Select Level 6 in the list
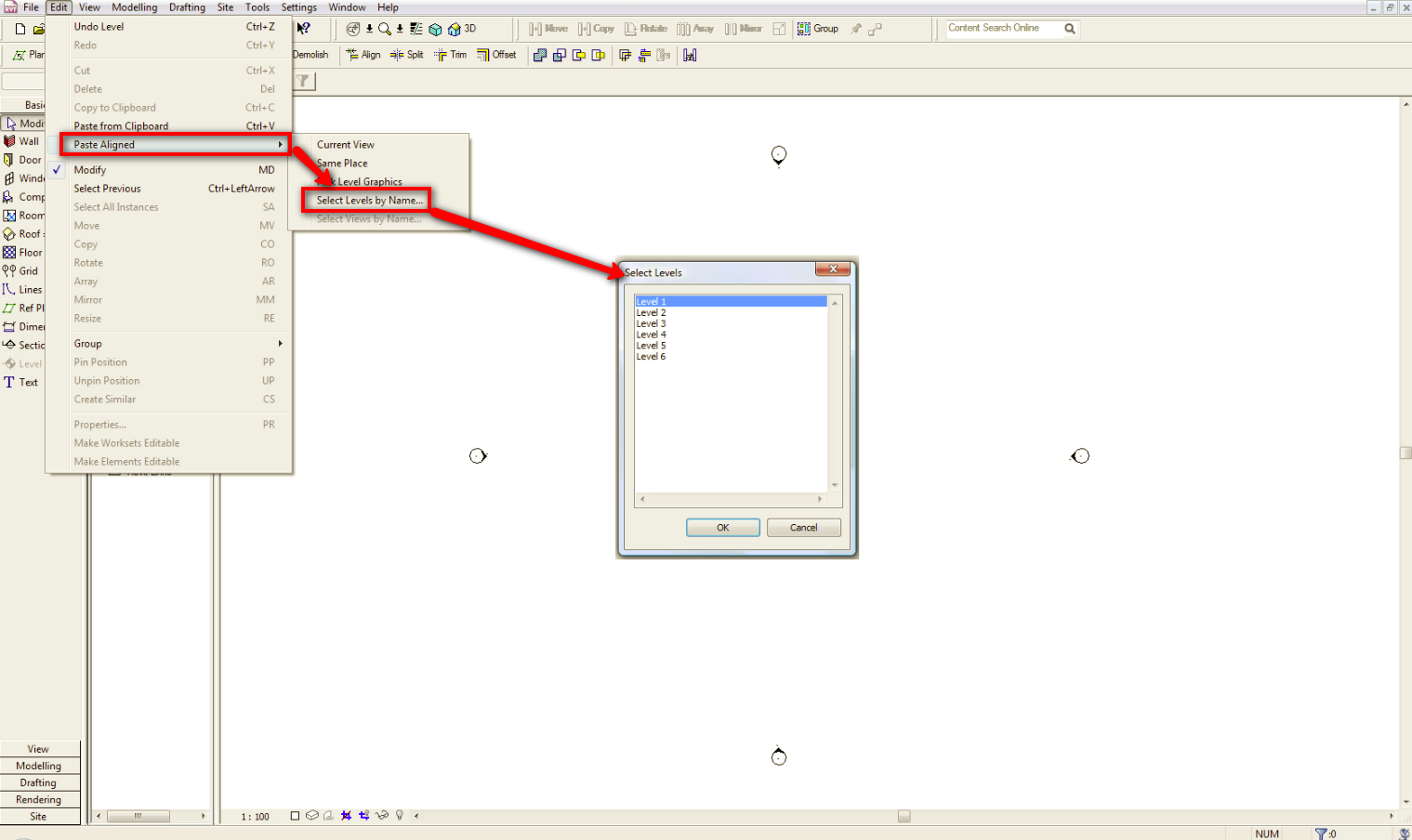 pyautogui.click(x=731, y=357)
